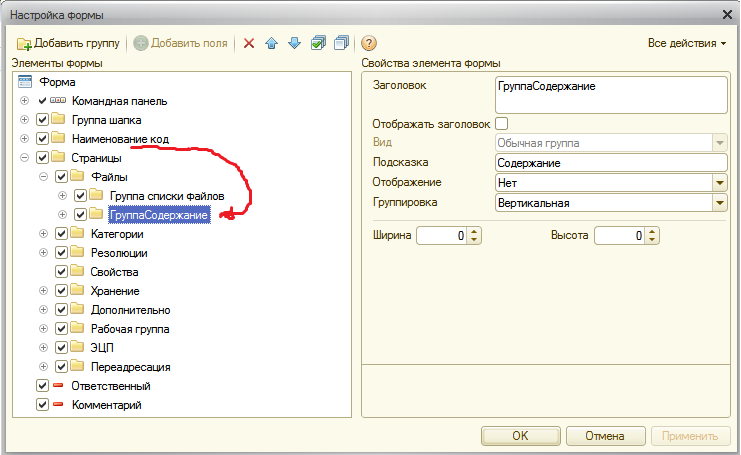Click folder icon of Группа списки файлов

click(96, 195)
